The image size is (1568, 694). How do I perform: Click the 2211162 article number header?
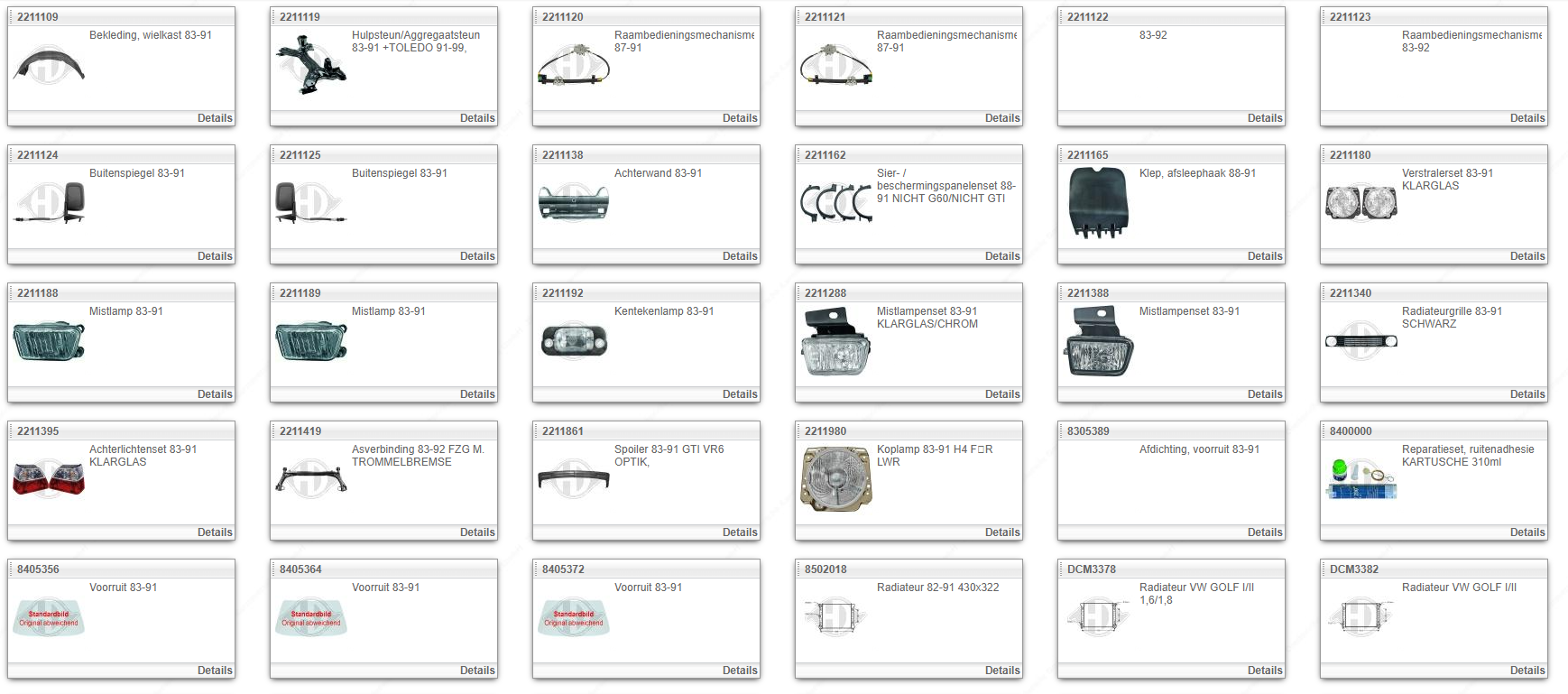(x=826, y=155)
